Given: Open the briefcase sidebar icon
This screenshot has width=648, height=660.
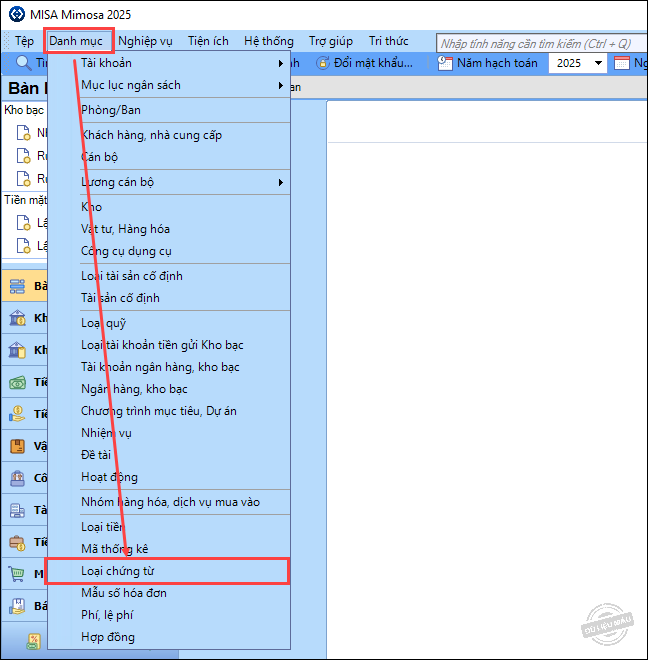Looking at the screenshot, I should pos(17,542).
